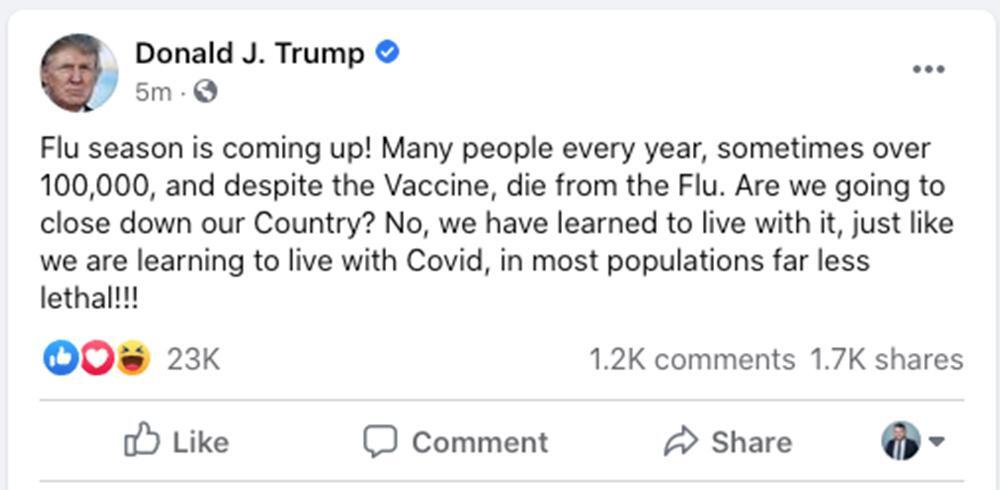Open the 1.2K comments link
Image resolution: width=1000 pixels, height=490 pixels.
(692, 359)
